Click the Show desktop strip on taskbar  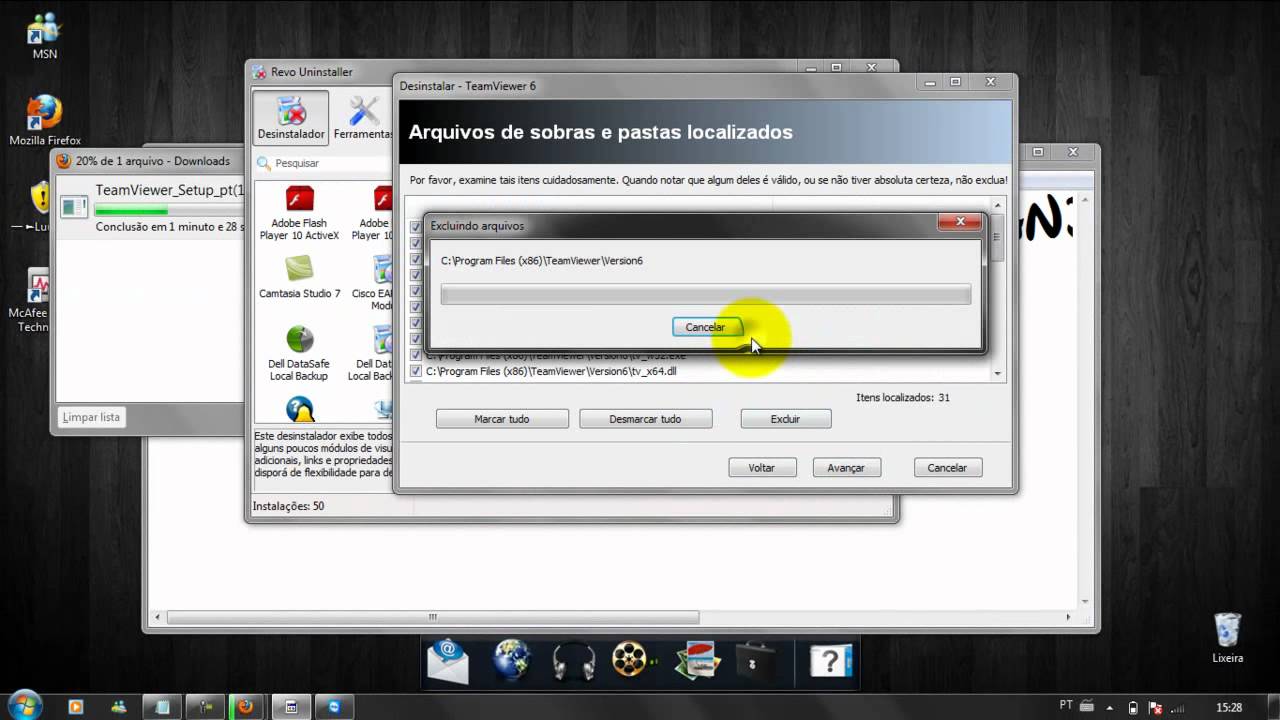1273,707
